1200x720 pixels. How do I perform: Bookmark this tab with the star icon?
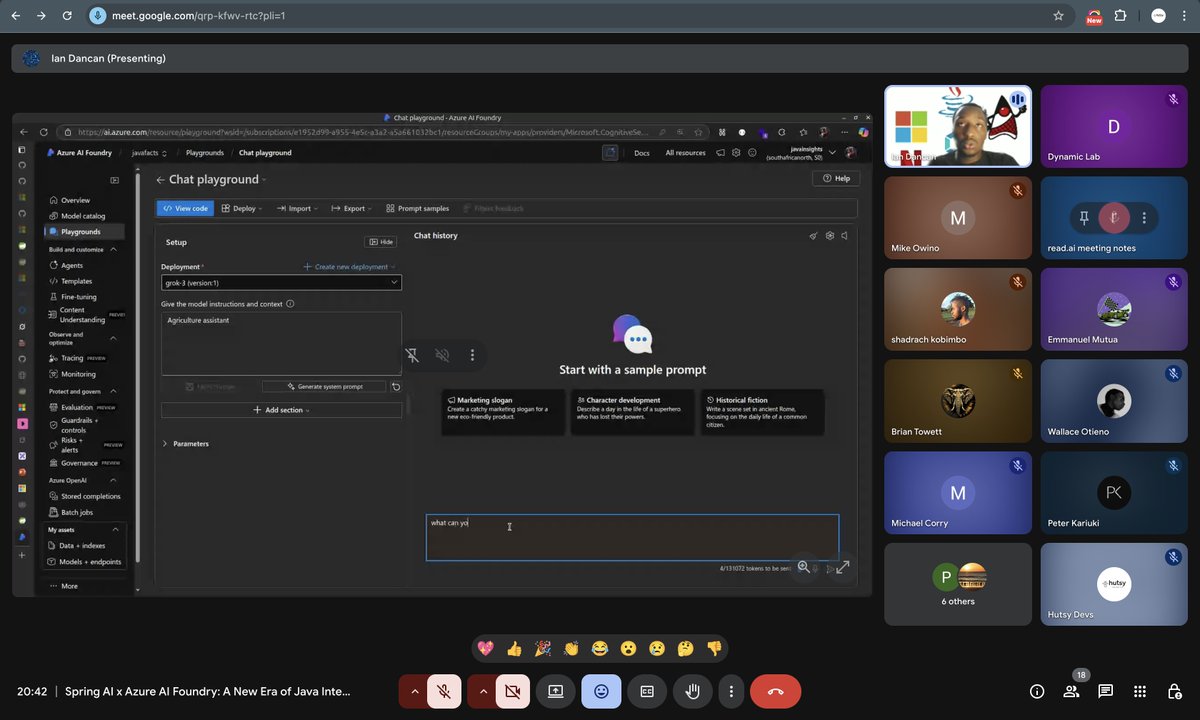coord(1058,16)
